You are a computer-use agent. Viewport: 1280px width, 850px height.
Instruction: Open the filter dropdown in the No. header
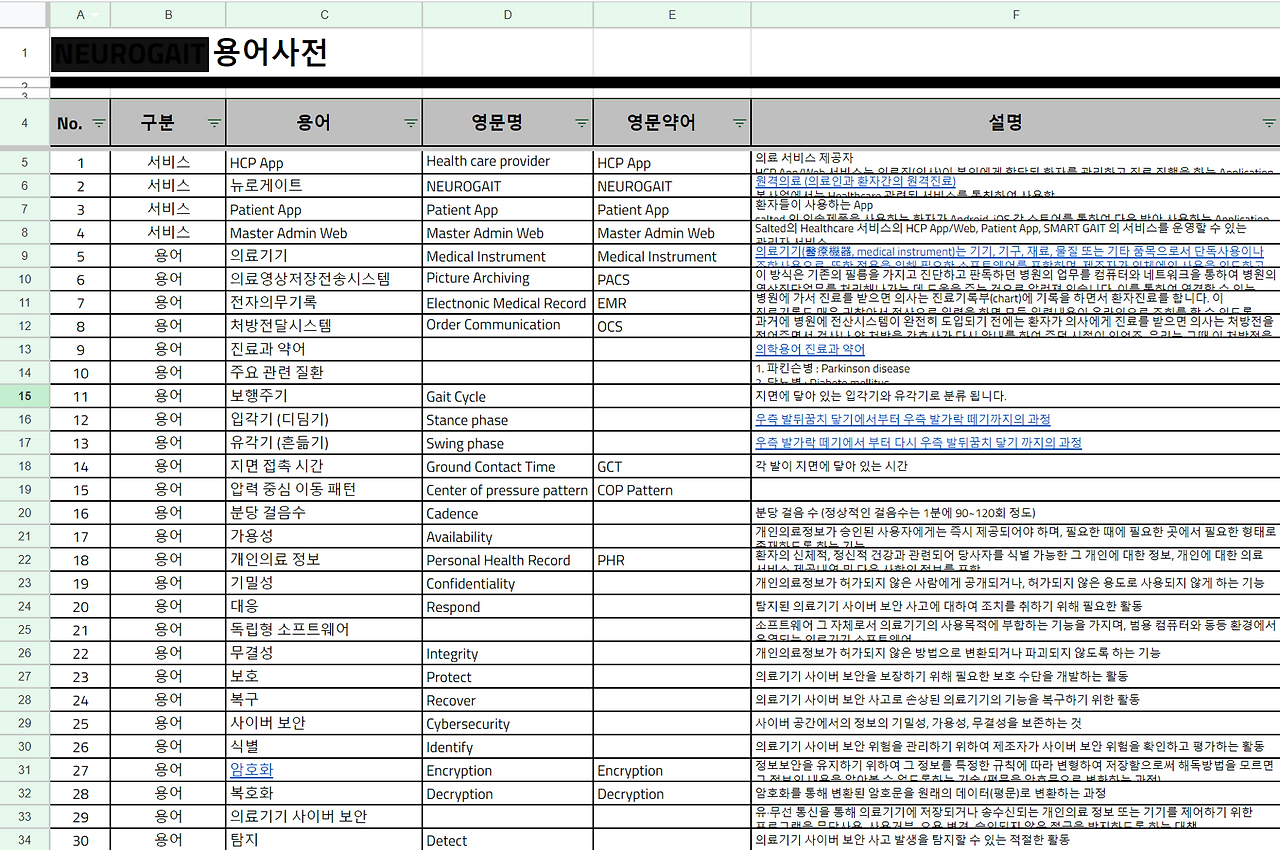coord(99,123)
